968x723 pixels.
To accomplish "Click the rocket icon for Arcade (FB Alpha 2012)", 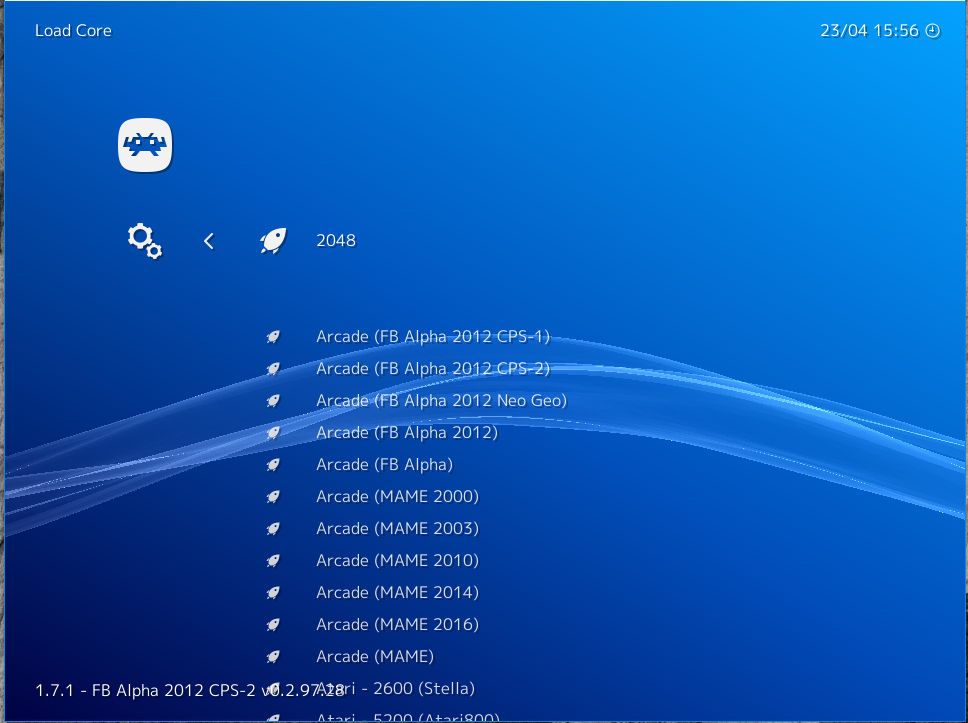I will tap(273, 433).
